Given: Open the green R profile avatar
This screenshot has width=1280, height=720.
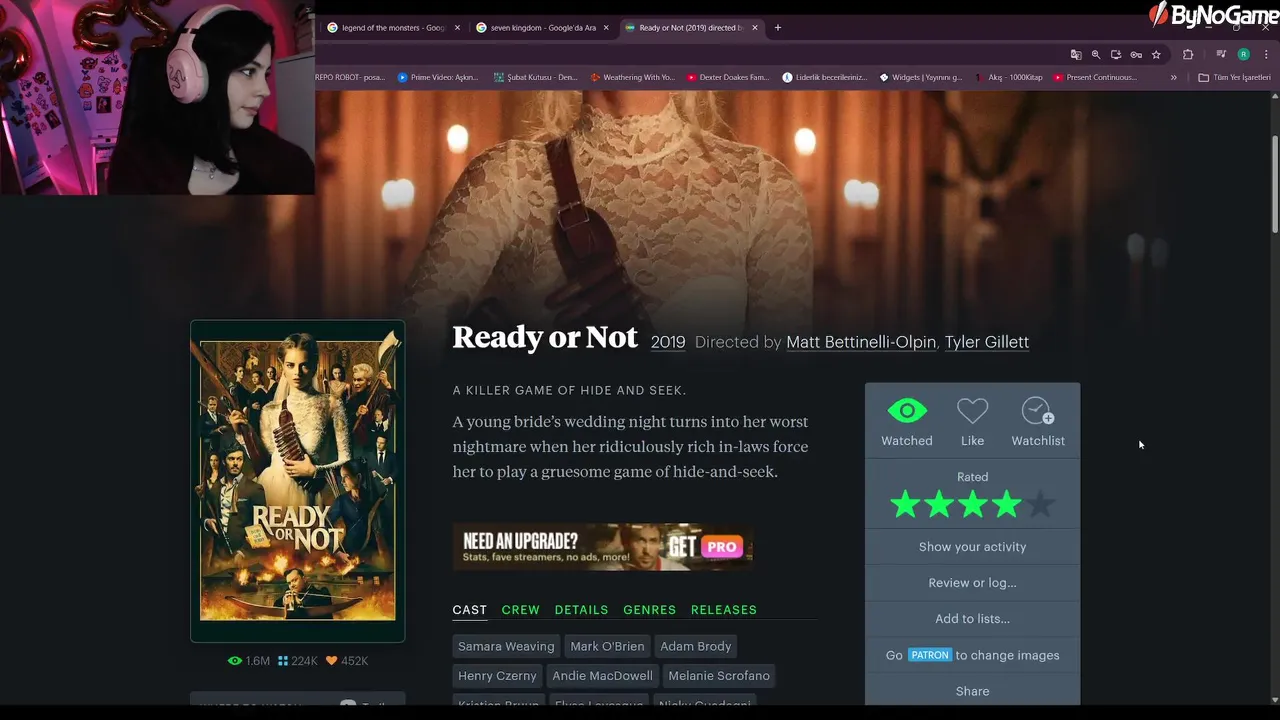Looking at the screenshot, I should tap(1244, 55).
